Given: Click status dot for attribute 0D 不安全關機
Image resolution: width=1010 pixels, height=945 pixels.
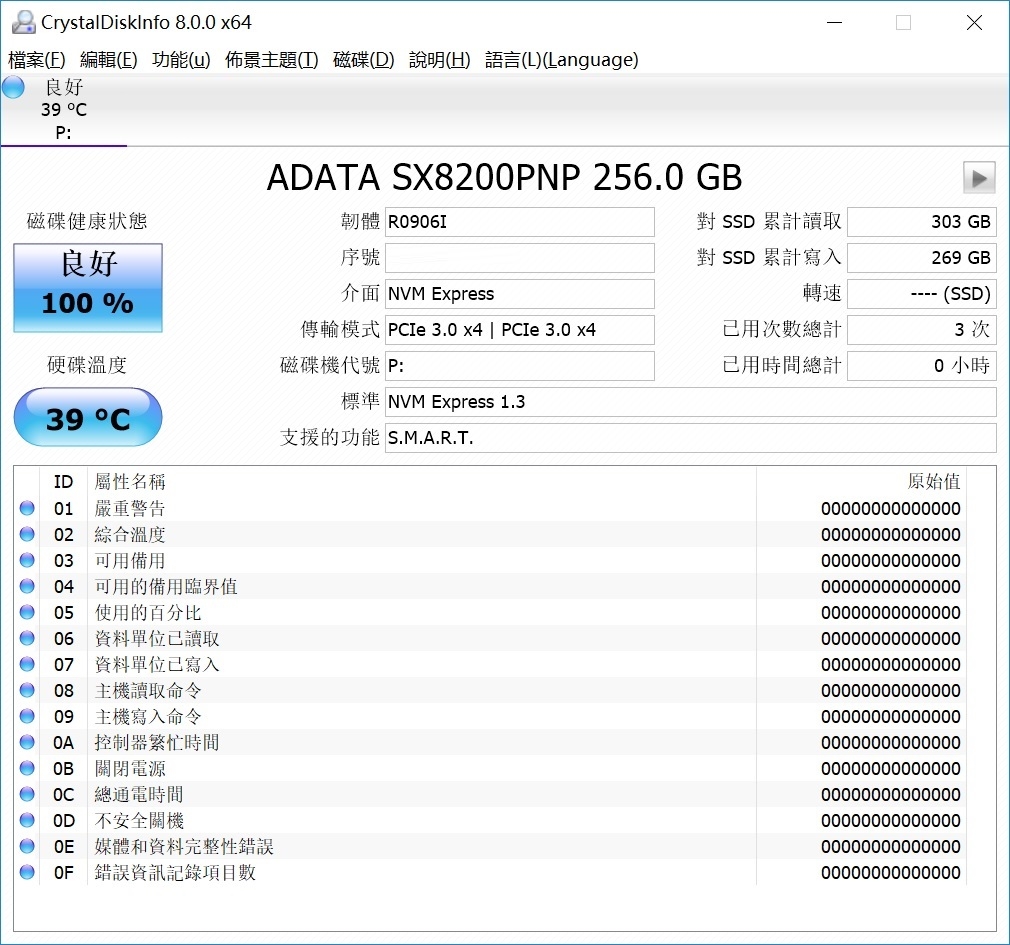Looking at the screenshot, I should 27,820.
